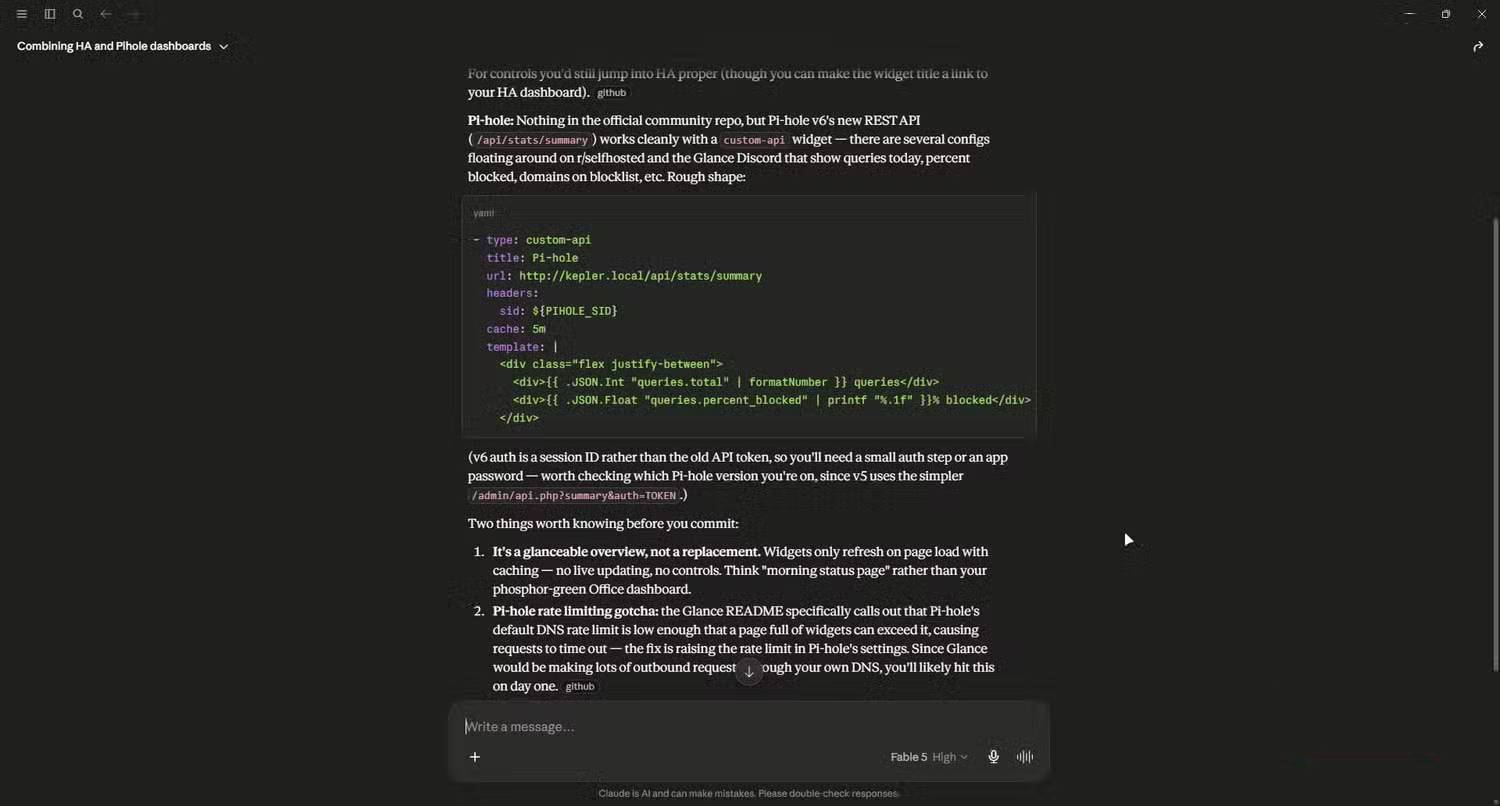Open voice mode waveform icon
This screenshot has width=1500, height=806.
1025,757
